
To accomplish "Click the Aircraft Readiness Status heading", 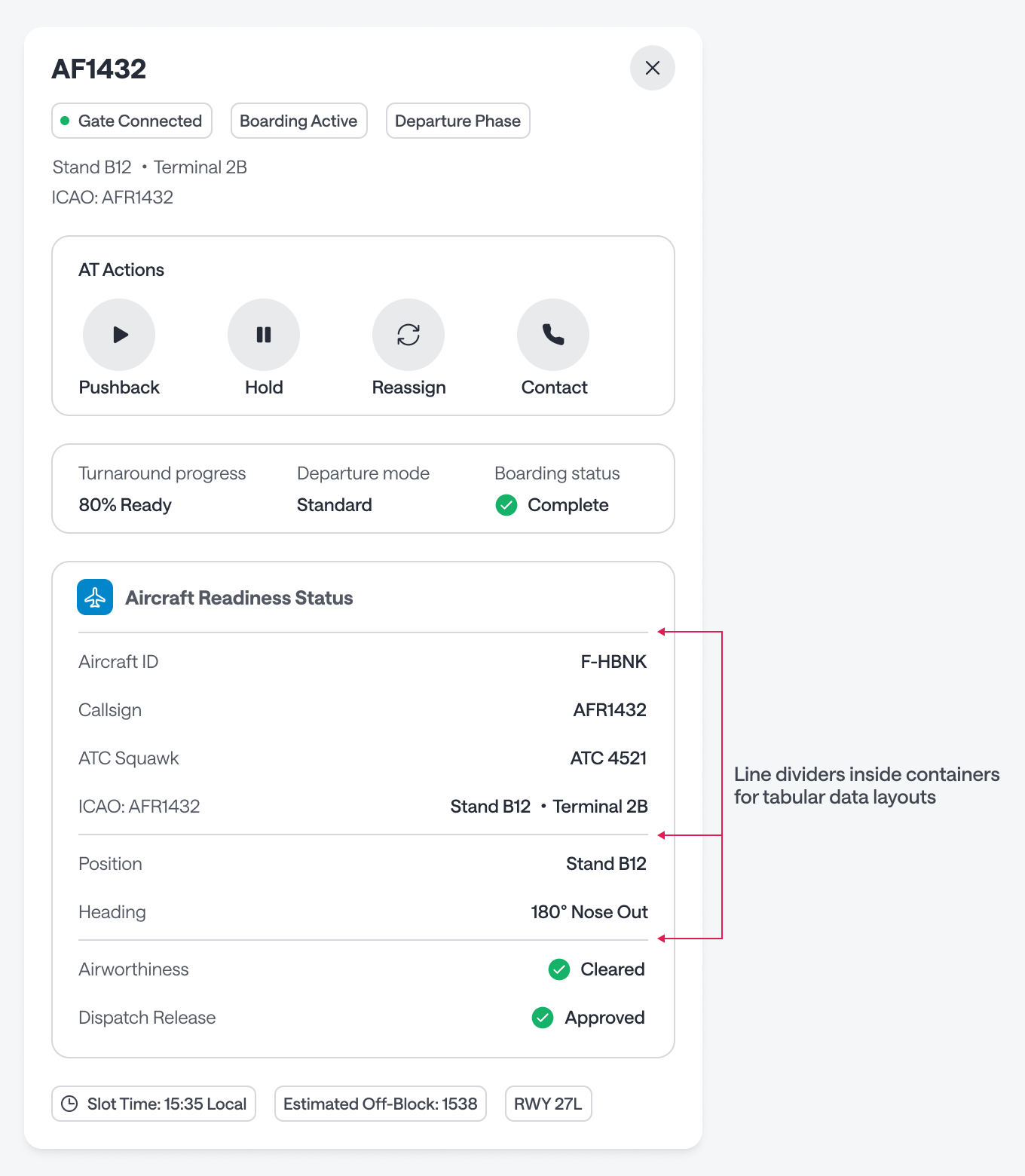I will (x=239, y=598).
